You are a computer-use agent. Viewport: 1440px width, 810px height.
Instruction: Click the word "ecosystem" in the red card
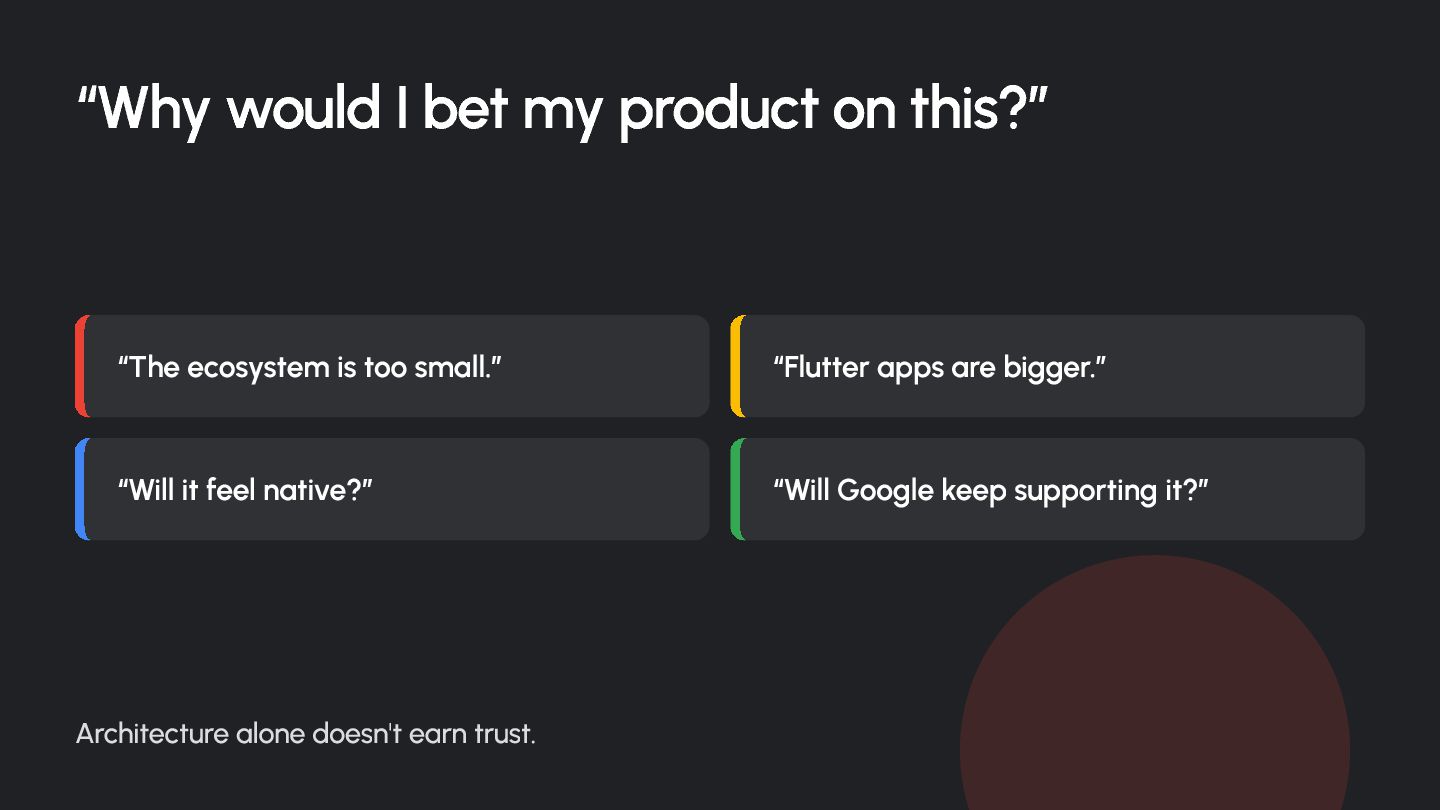tap(258, 368)
